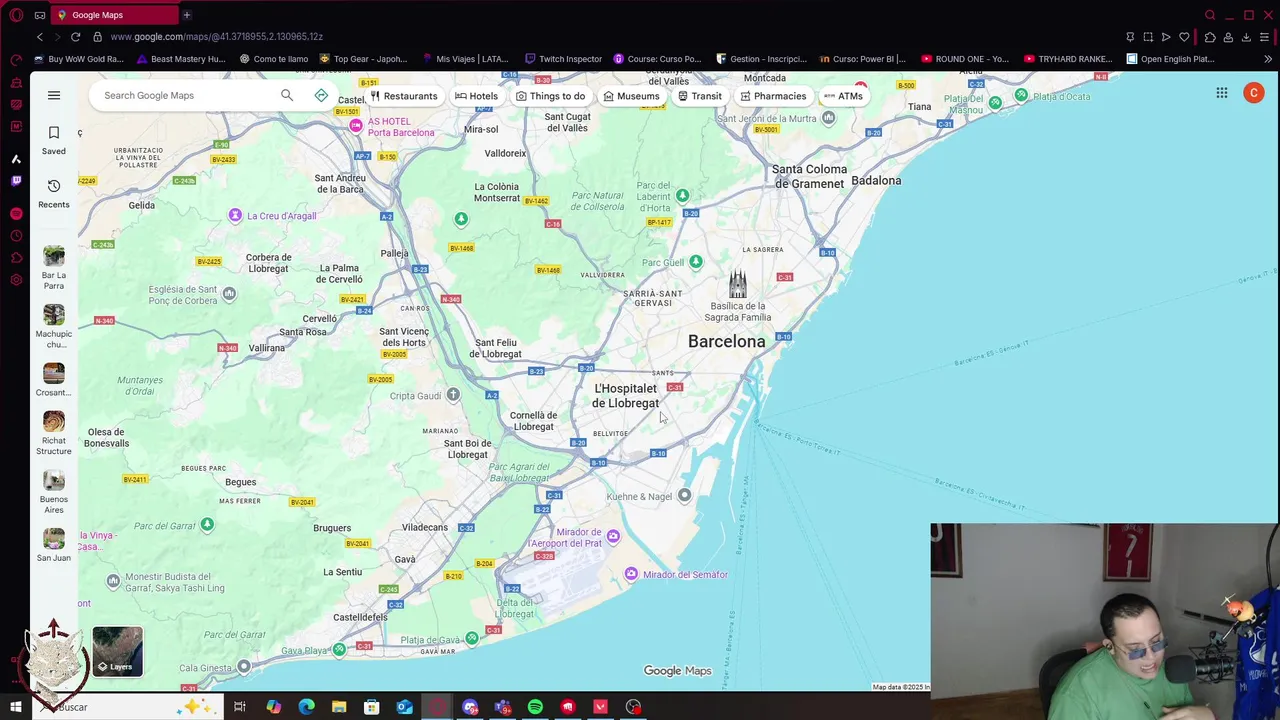Open Outlook from the taskbar
This screenshot has height=720, width=1280.
click(x=404, y=707)
